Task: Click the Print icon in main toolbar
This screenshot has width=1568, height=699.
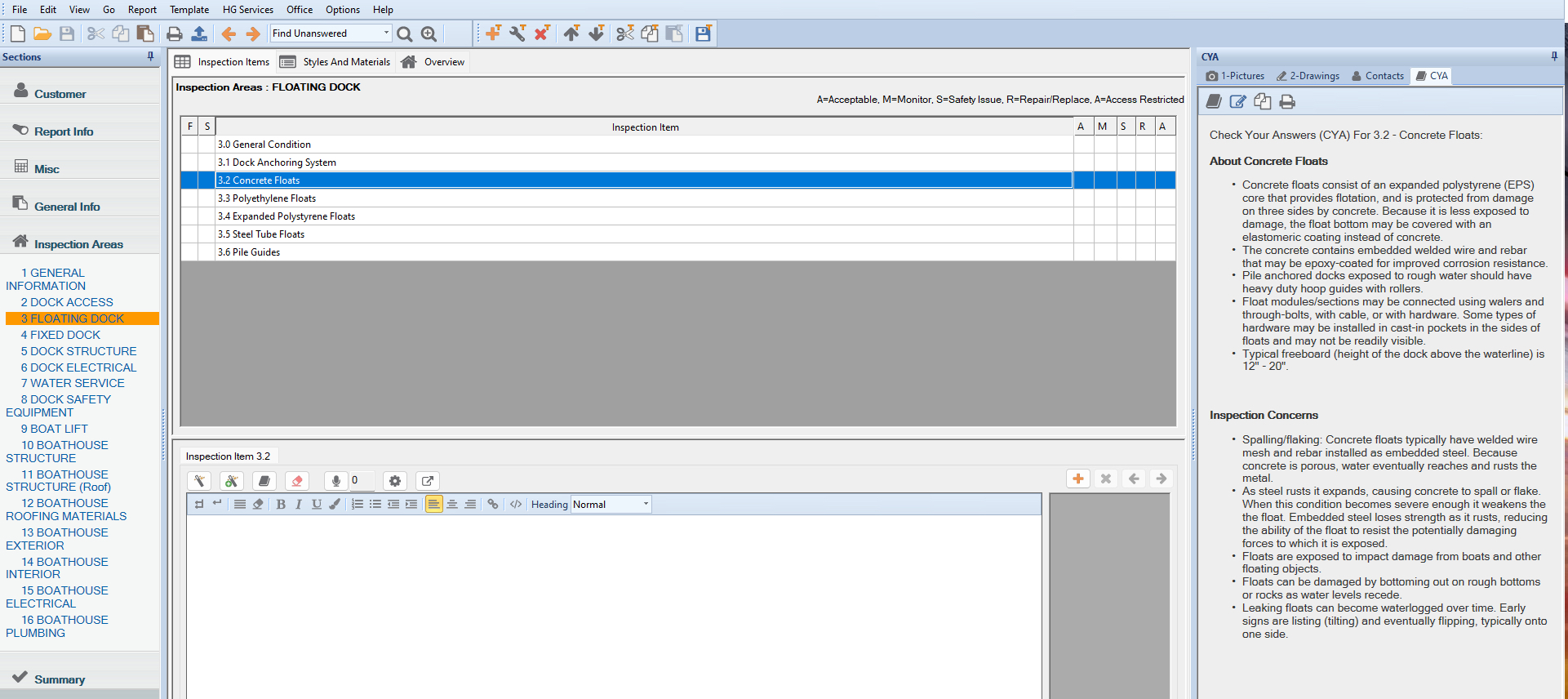Action: tap(175, 33)
